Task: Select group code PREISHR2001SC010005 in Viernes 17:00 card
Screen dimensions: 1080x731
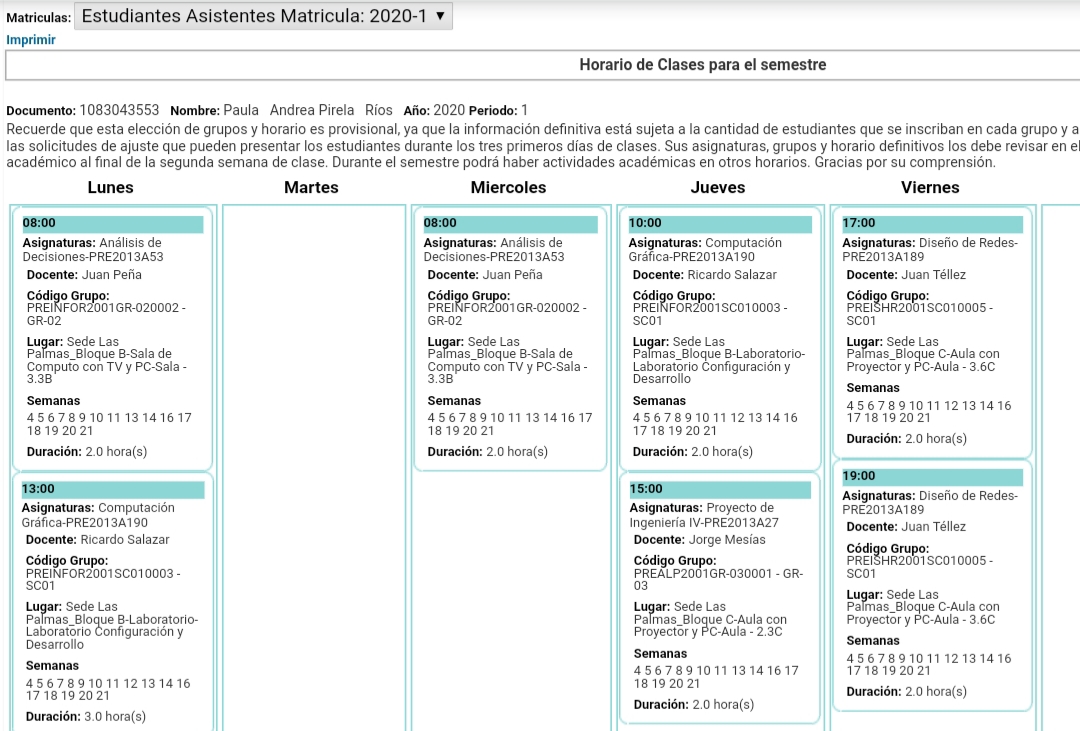Action: [920, 314]
